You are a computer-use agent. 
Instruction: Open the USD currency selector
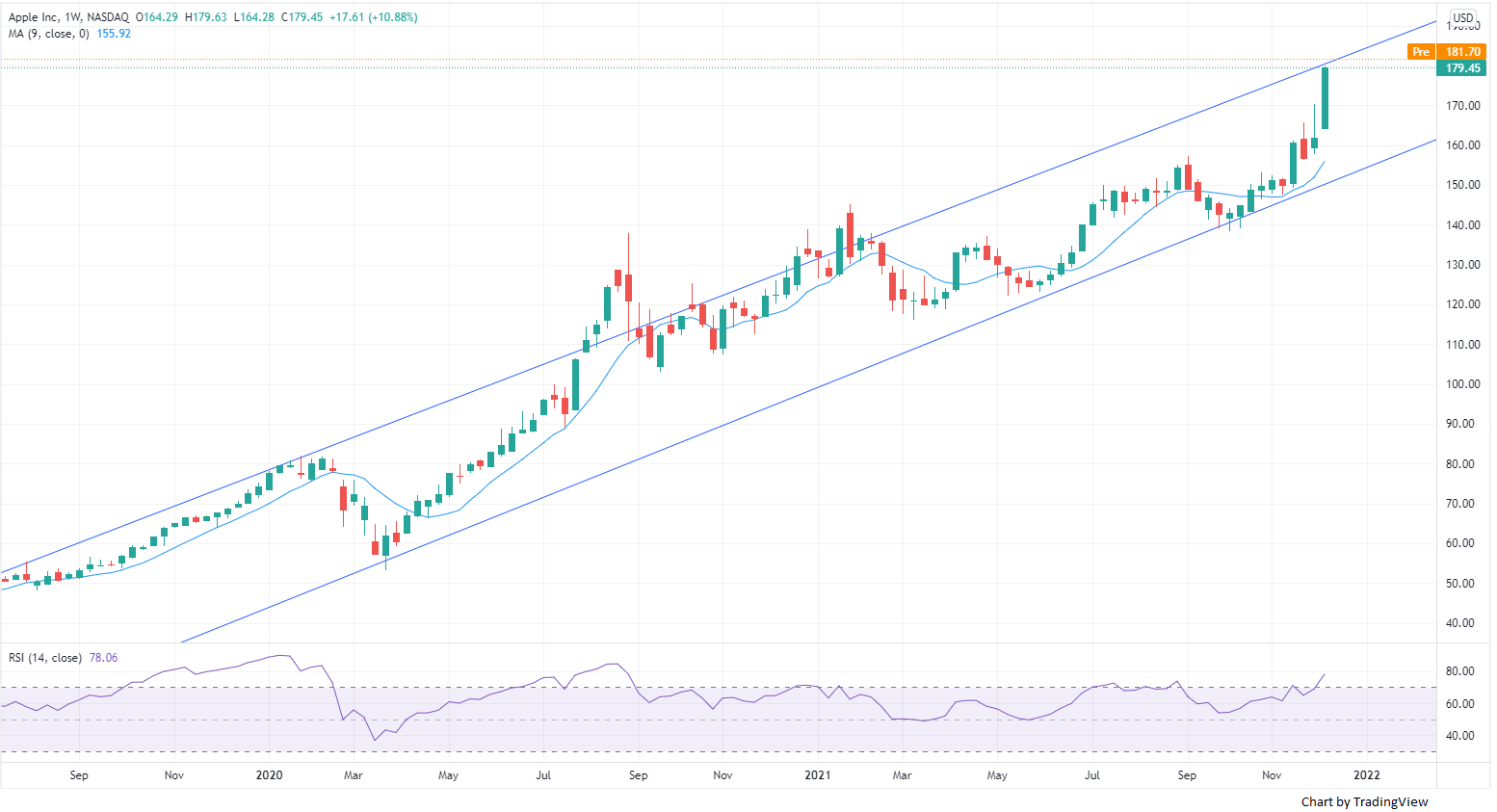click(1462, 18)
